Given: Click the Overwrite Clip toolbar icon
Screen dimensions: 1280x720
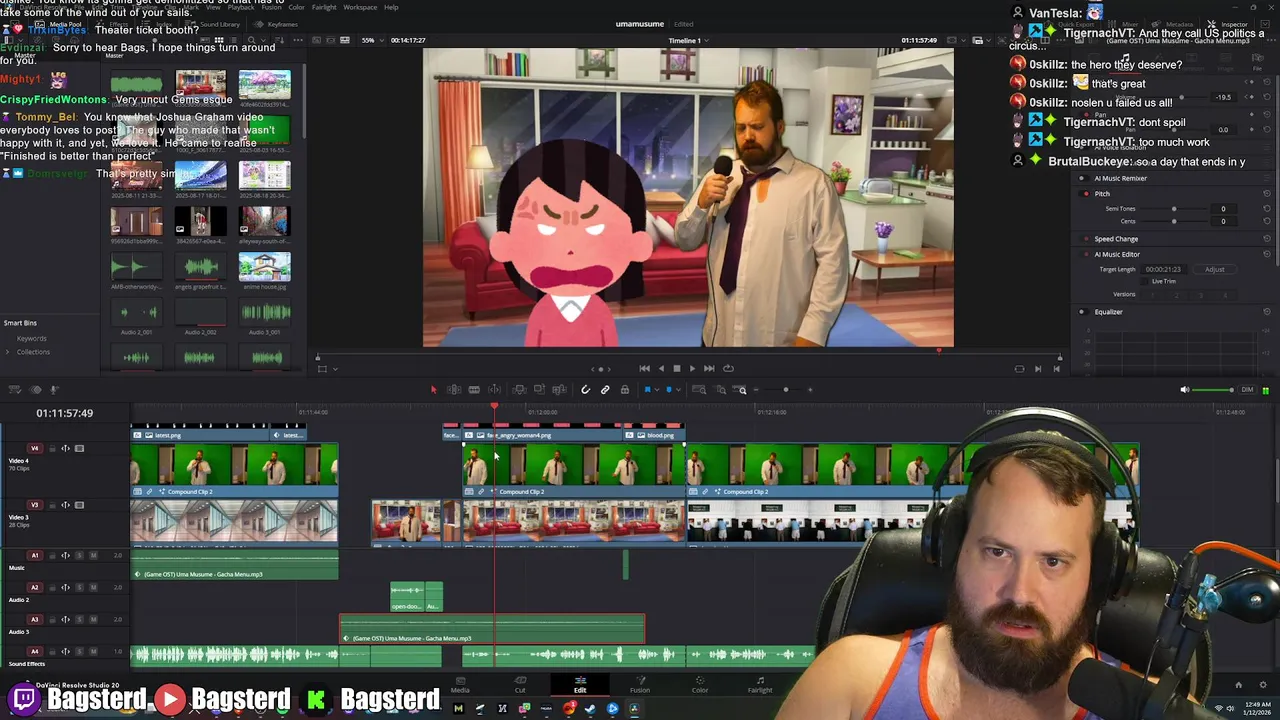Looking at the screenshot, I should pos(539,389).
